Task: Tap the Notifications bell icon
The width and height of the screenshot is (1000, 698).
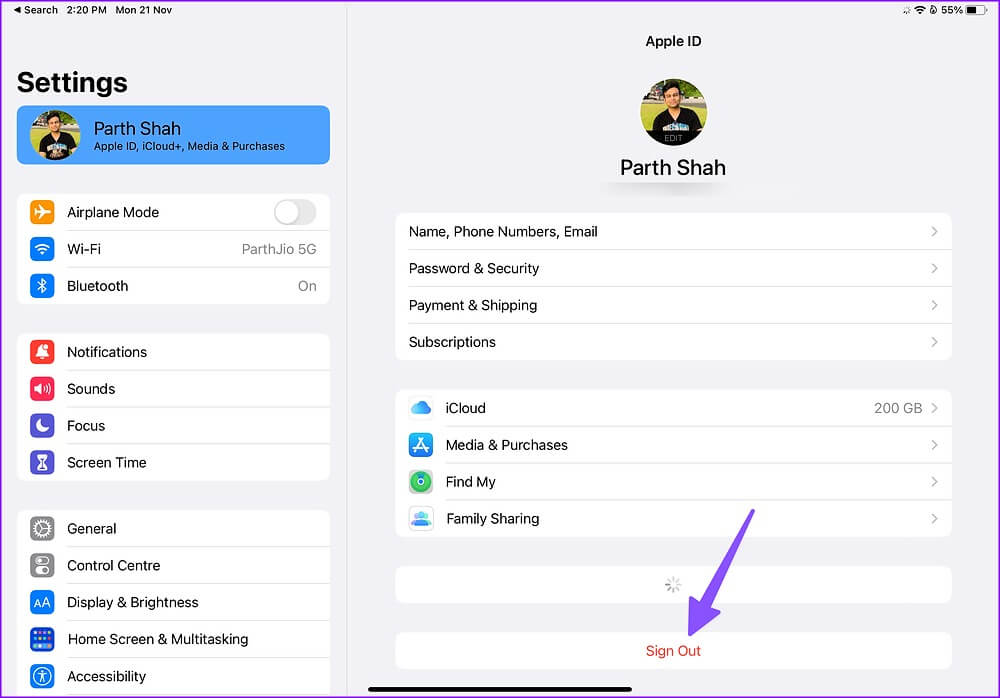Action: pyautogui.click(x=42, y=352)
